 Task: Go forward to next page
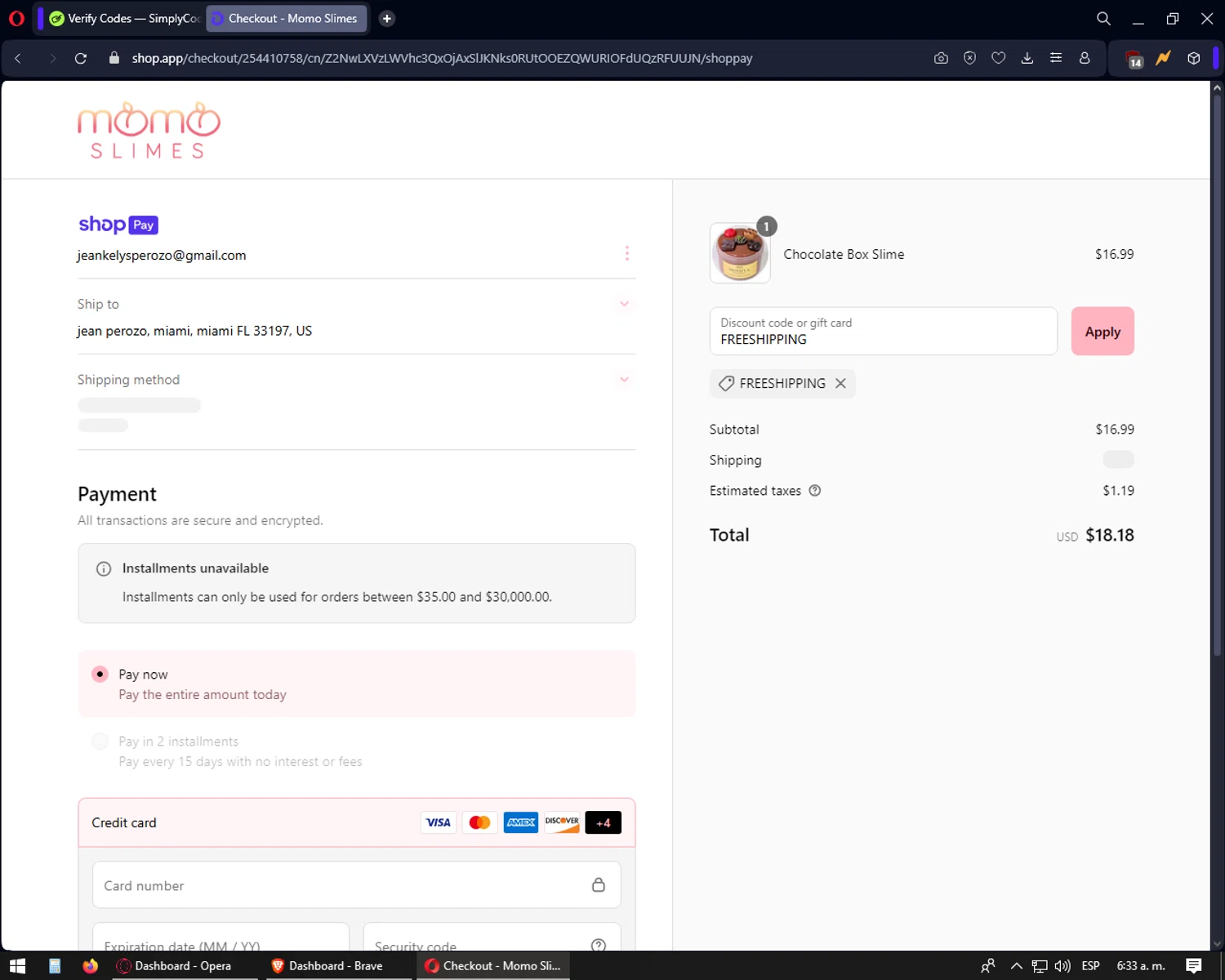pos(52,58)
